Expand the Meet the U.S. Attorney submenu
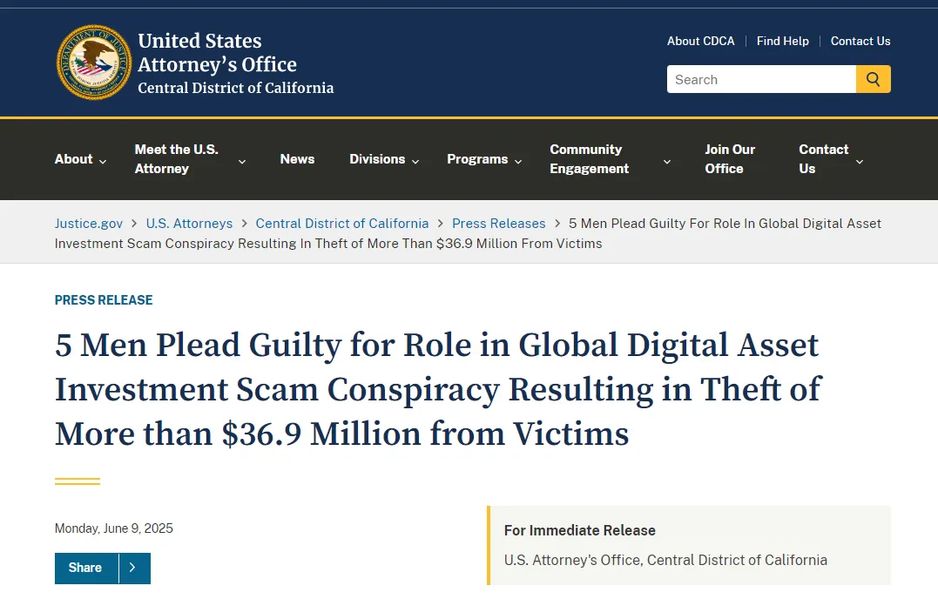Screen dimensions: 938x611 [x=242, y=161]
